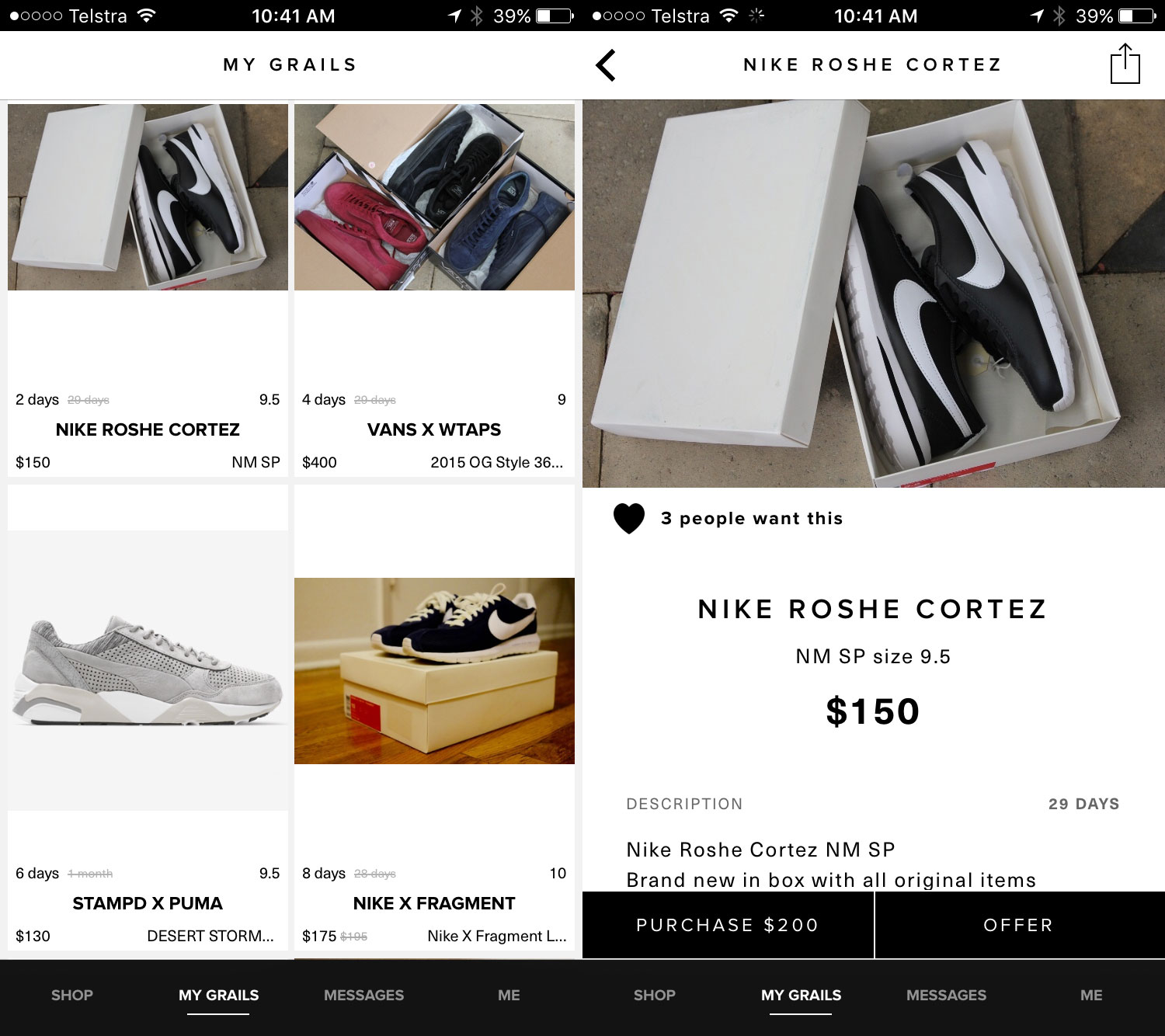This screenshot has width=1165, height=1036.
Task: Tap the battery icon in right status bar
Action: 1137,16
